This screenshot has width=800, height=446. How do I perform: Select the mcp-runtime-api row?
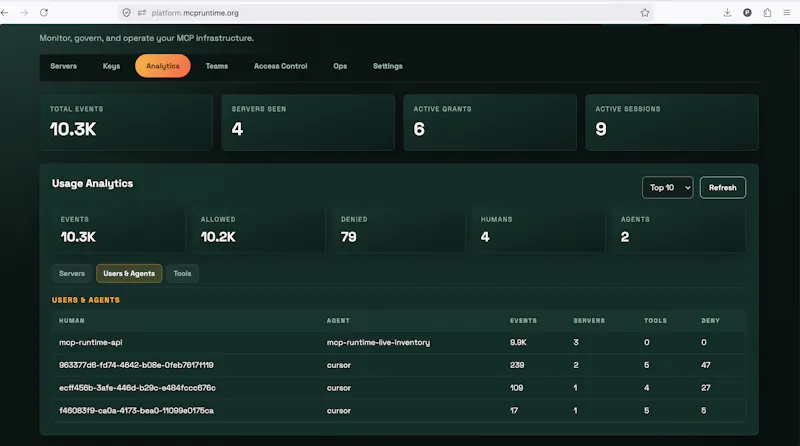tap(399, 342)
